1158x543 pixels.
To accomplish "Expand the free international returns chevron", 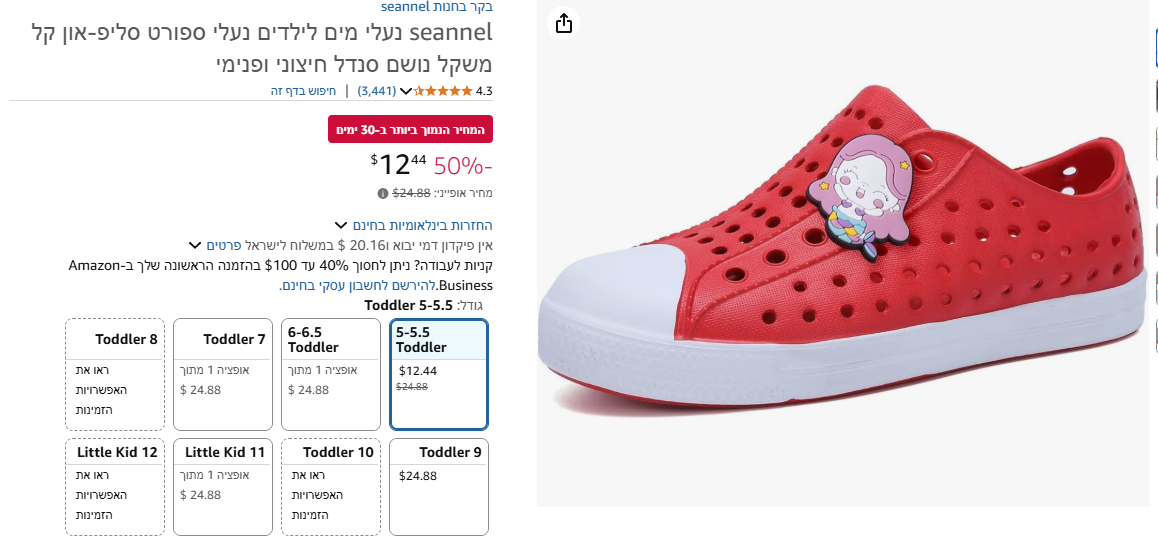I will click(x=341, y=225).
